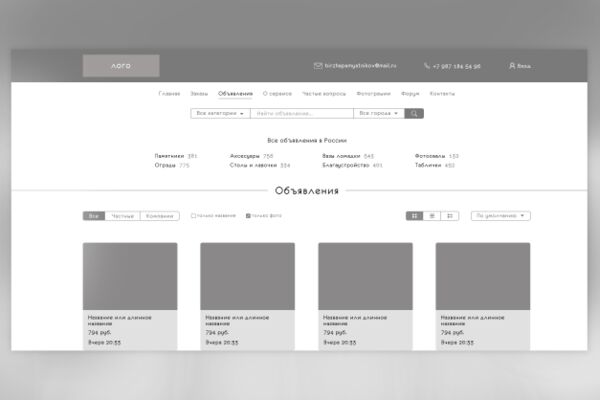This screenshot has height=400, width=600.
Task: Click the Вход login link
Action: pos(524,66)
